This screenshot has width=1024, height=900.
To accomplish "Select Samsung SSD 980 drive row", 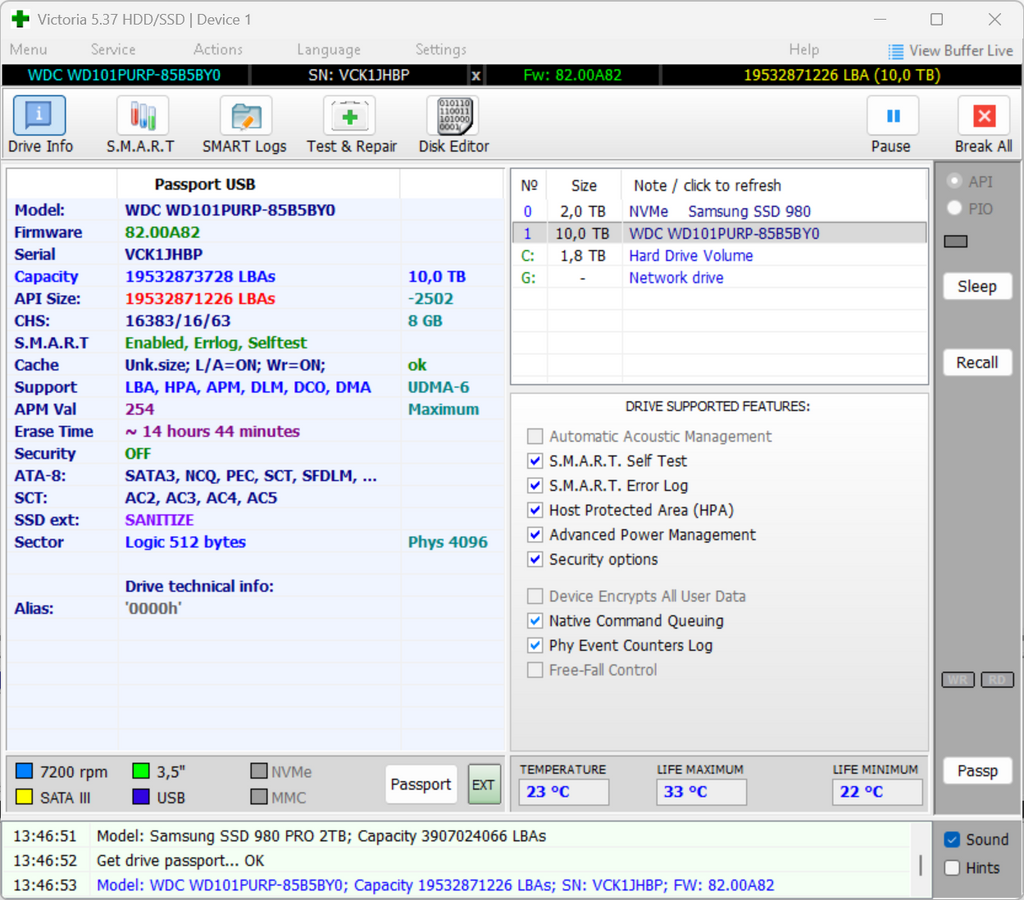I will [719, 212].
